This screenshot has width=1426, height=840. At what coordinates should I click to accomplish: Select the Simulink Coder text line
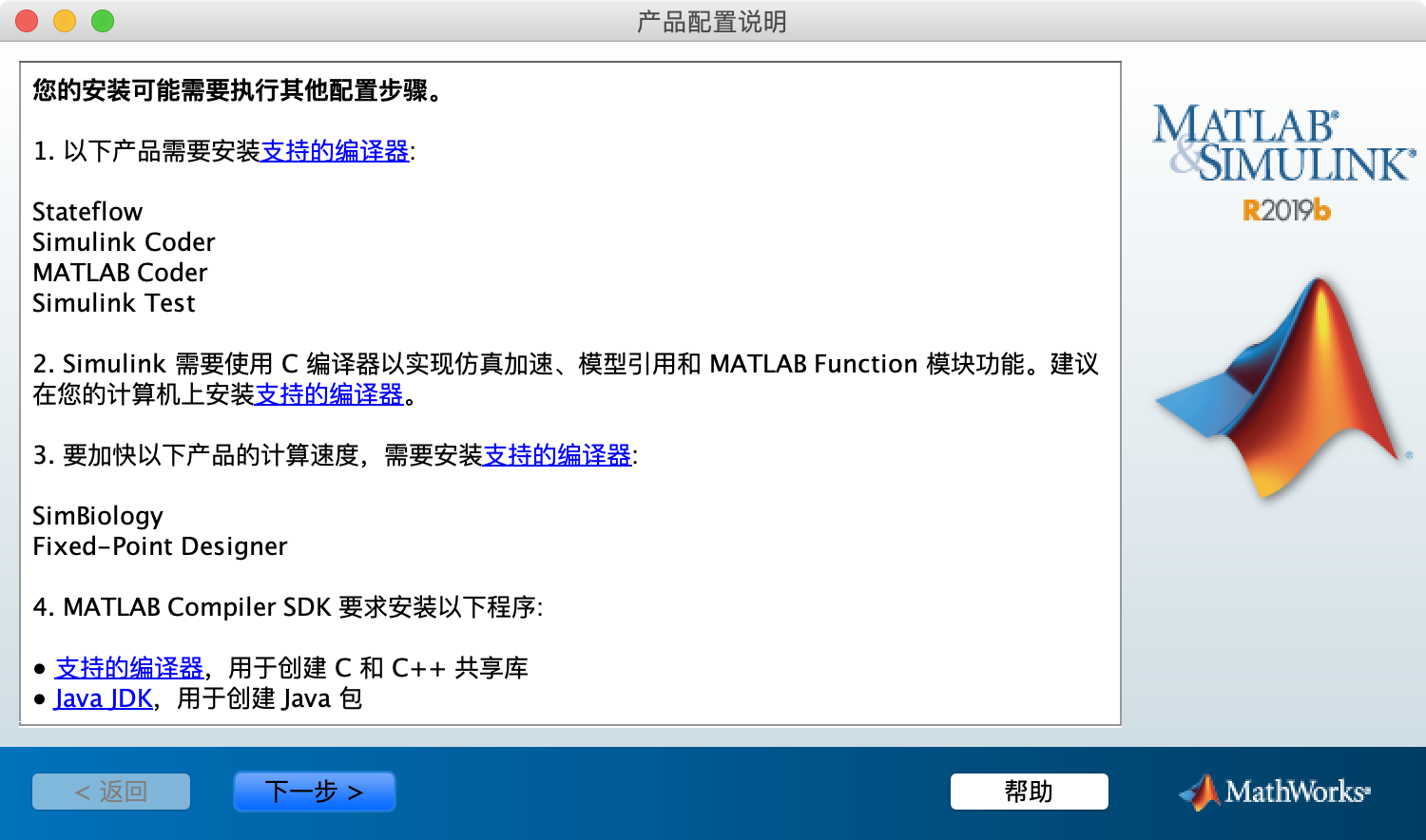pos(124,242)
